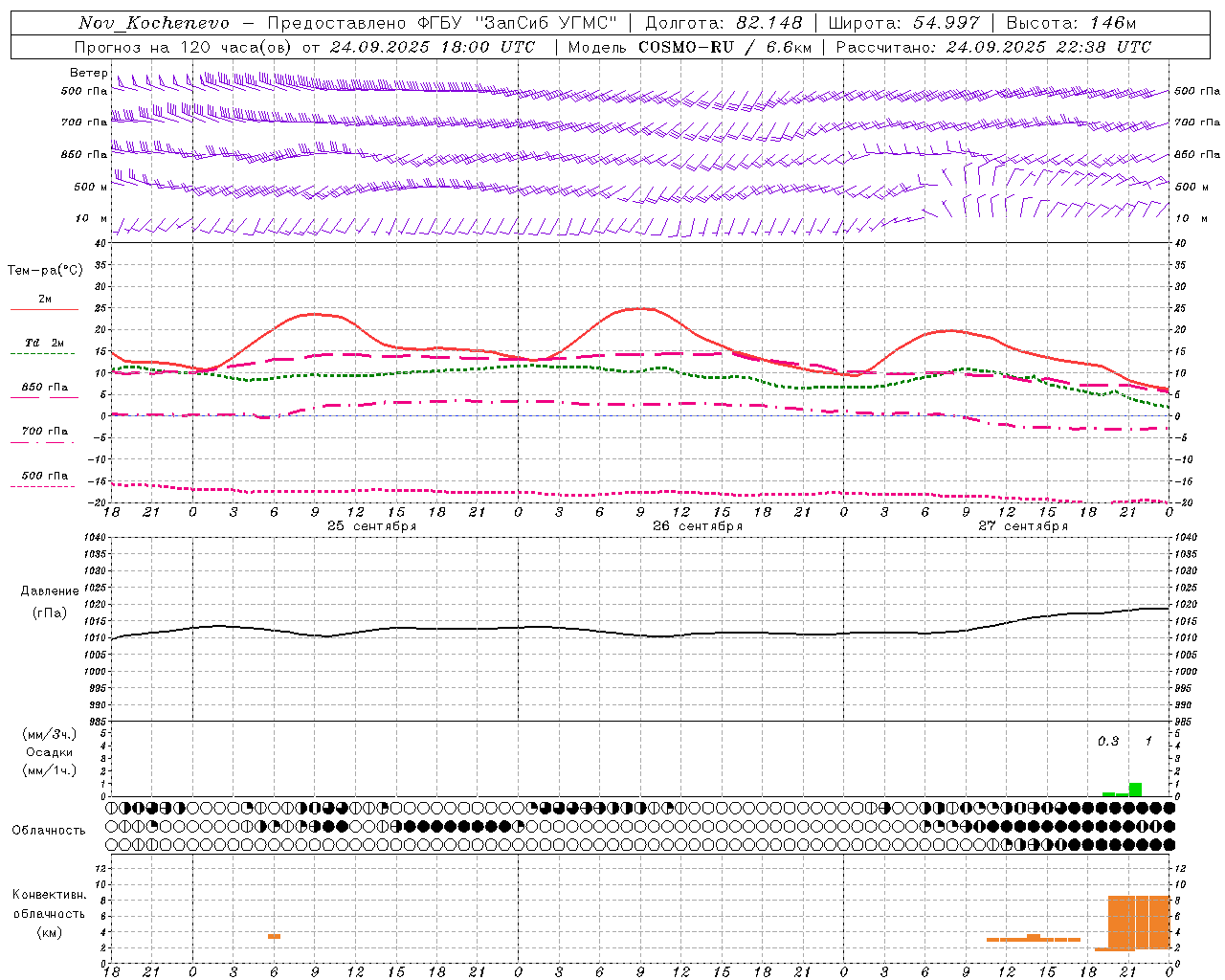This screenshot has height=980, width=1225.
Task: Click the 'Тем-ра(°C)' temperature axis label
Action: [x=45, y=271]
